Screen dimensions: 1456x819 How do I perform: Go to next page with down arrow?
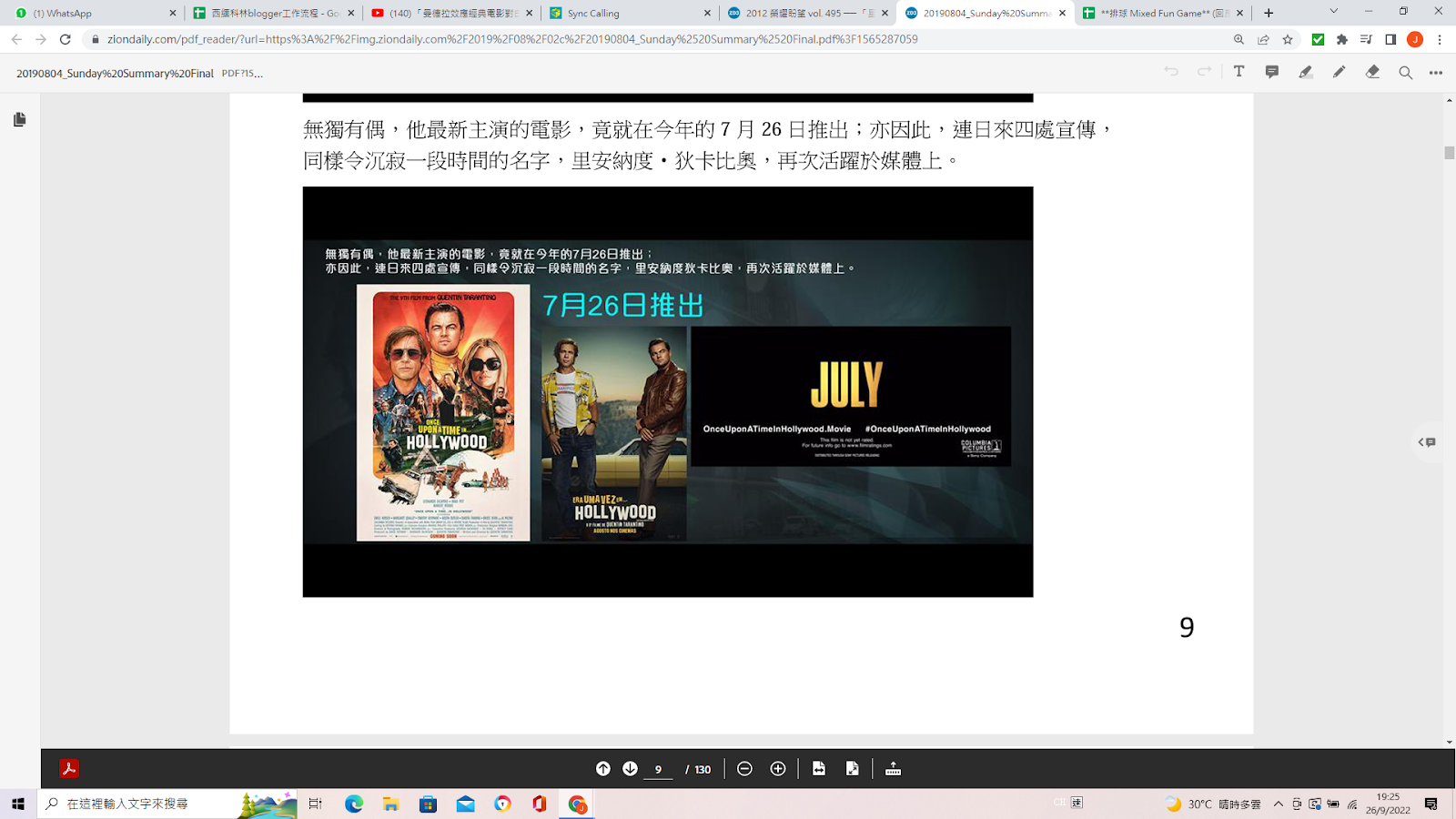(x=630, y=769)
